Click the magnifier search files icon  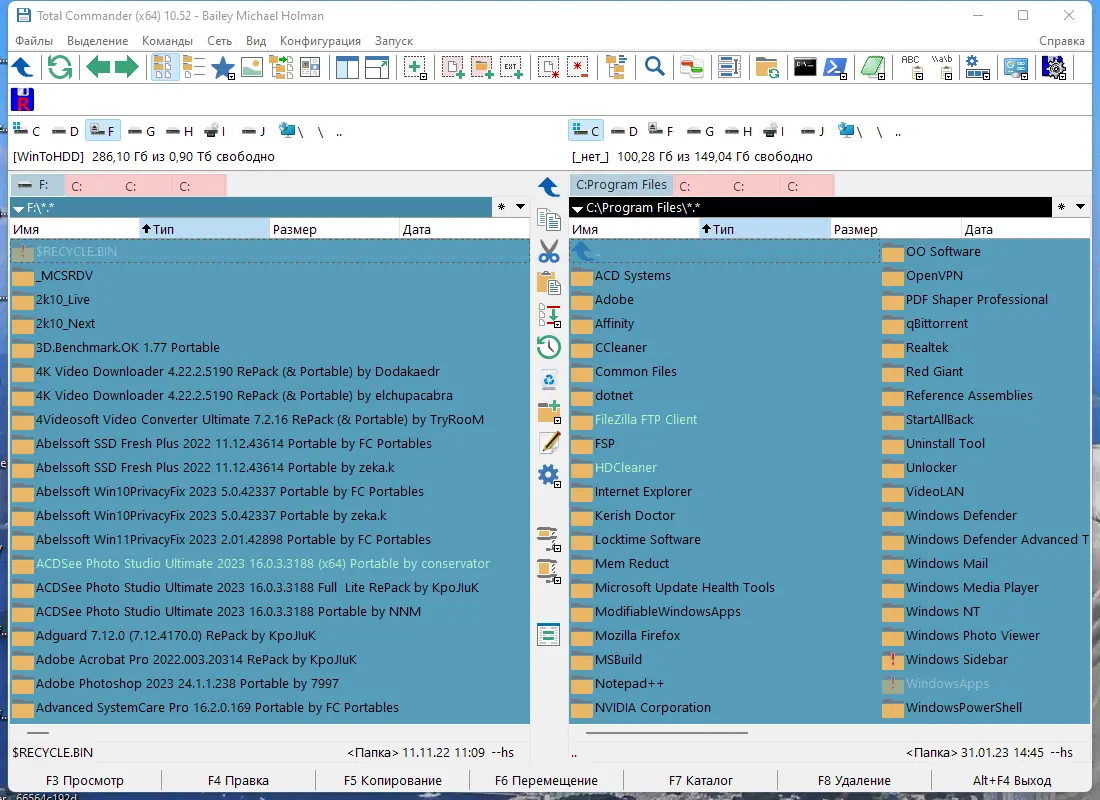click(655, 68)
